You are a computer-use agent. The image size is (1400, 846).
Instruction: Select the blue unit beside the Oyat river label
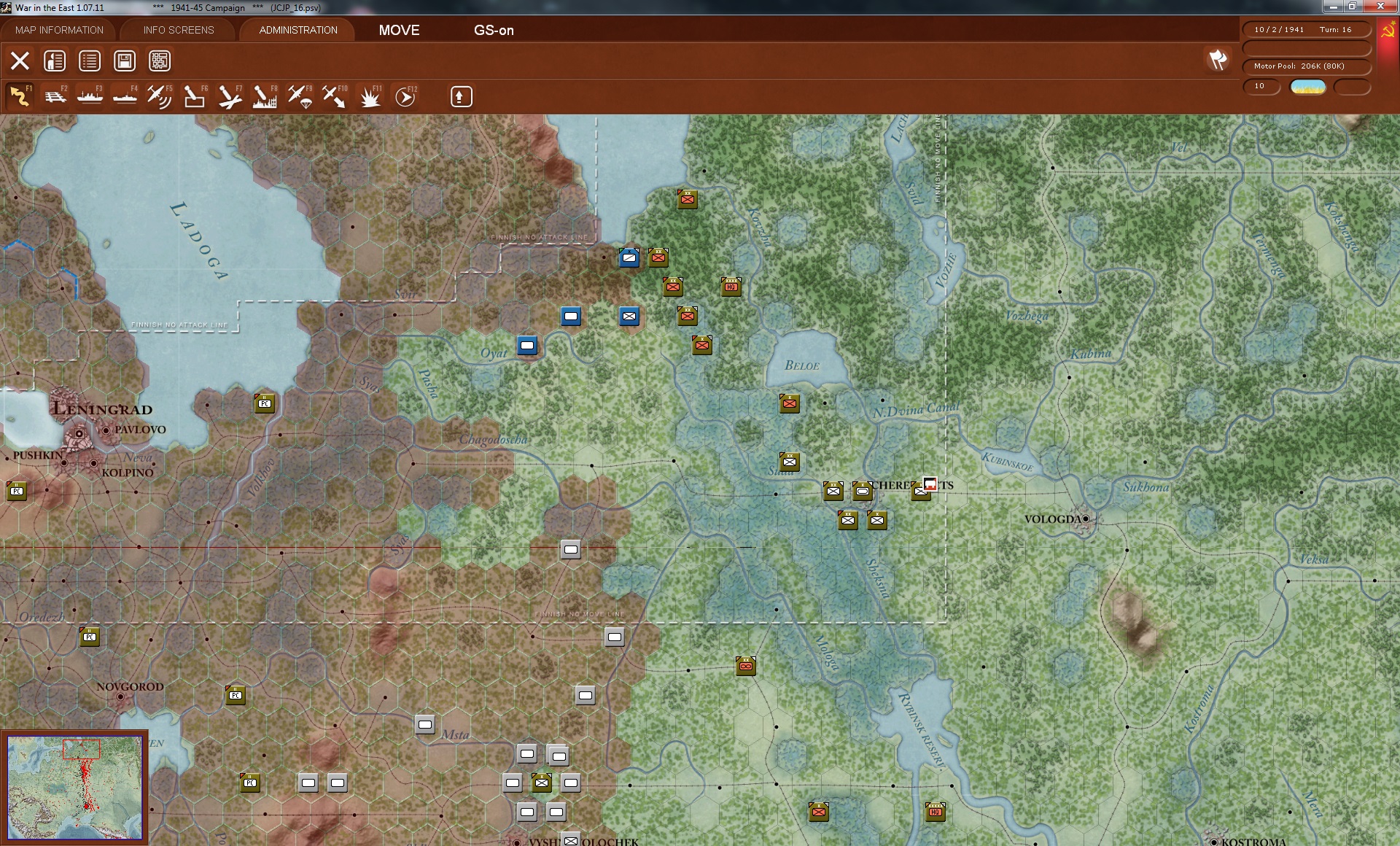point(527,345)
